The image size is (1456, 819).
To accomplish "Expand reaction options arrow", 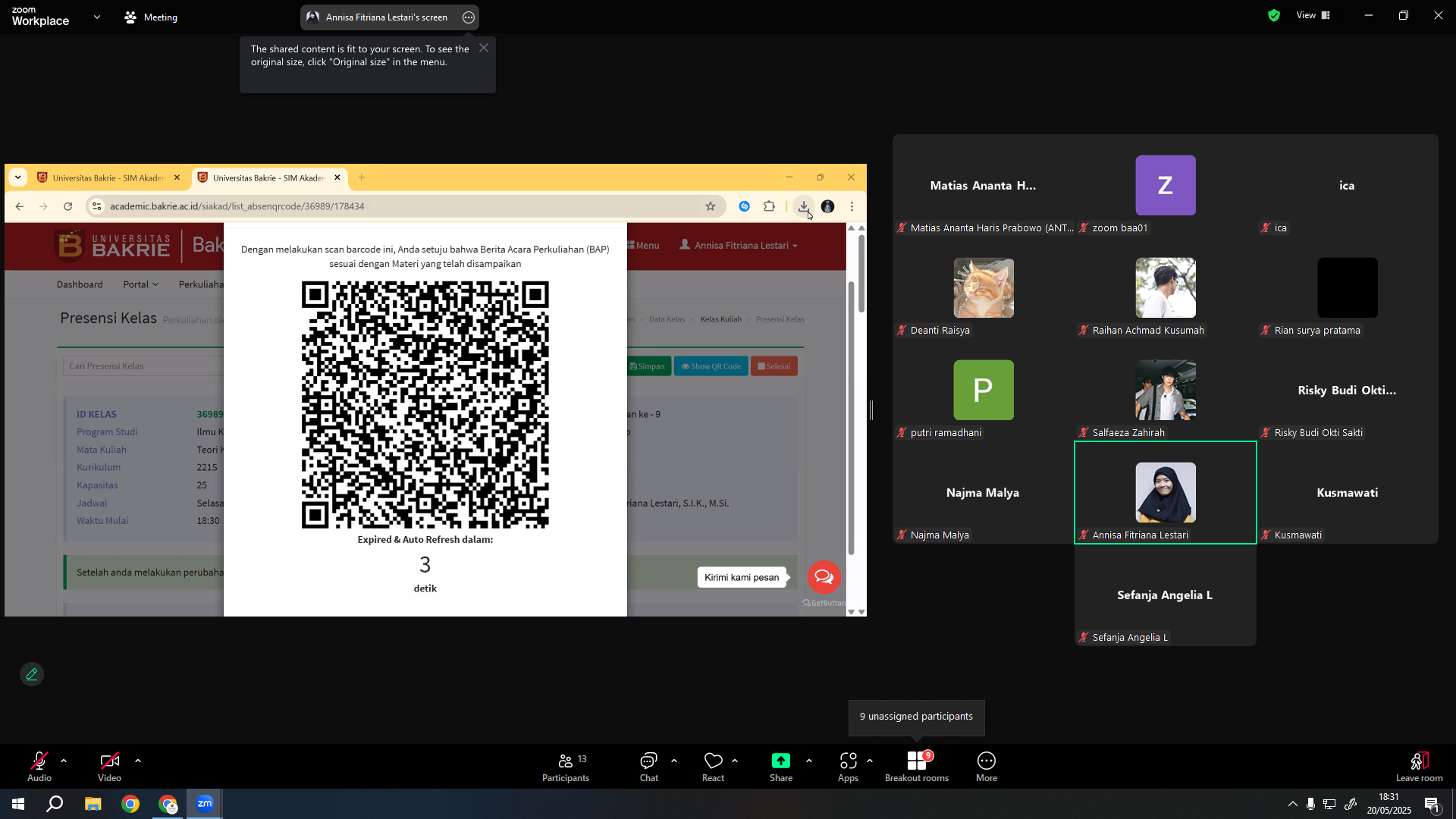I will [735, 761].
